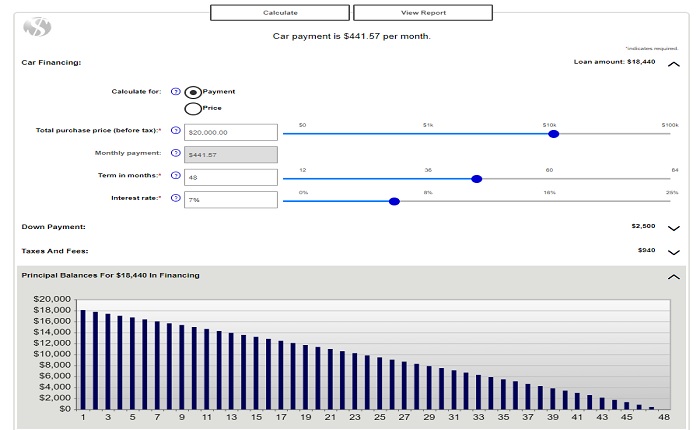Open help icon for Total purchase price
The height and width of the screenshot is (430, 700).
175,130
